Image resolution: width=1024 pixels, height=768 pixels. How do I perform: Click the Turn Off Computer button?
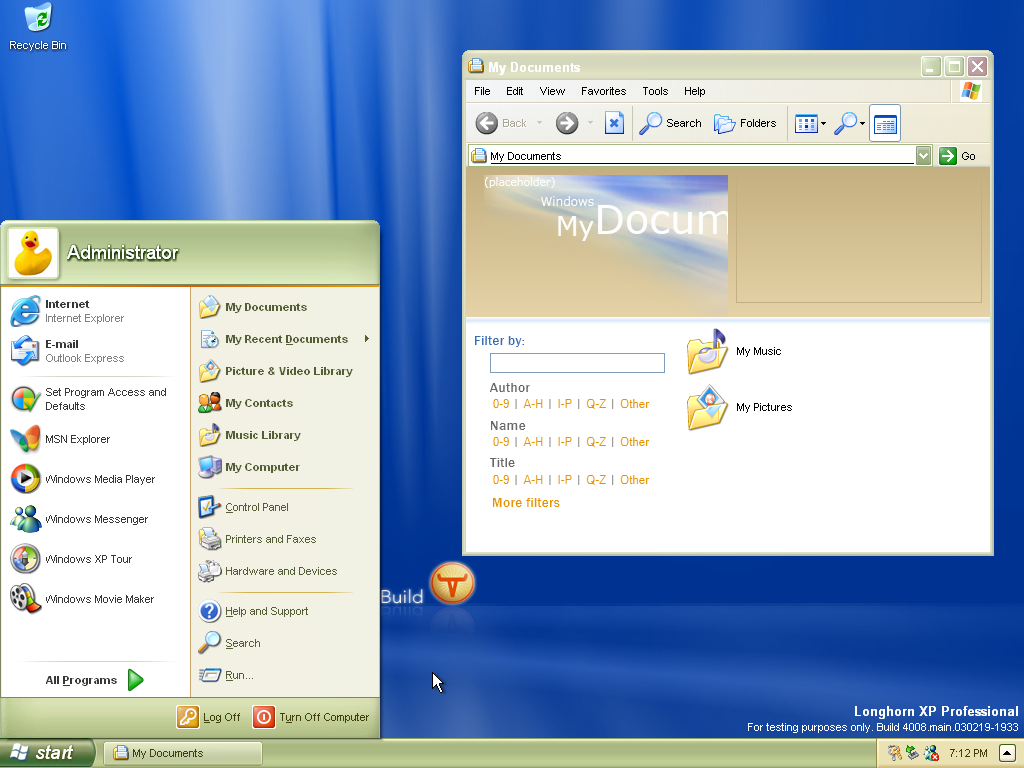point(311,717)
